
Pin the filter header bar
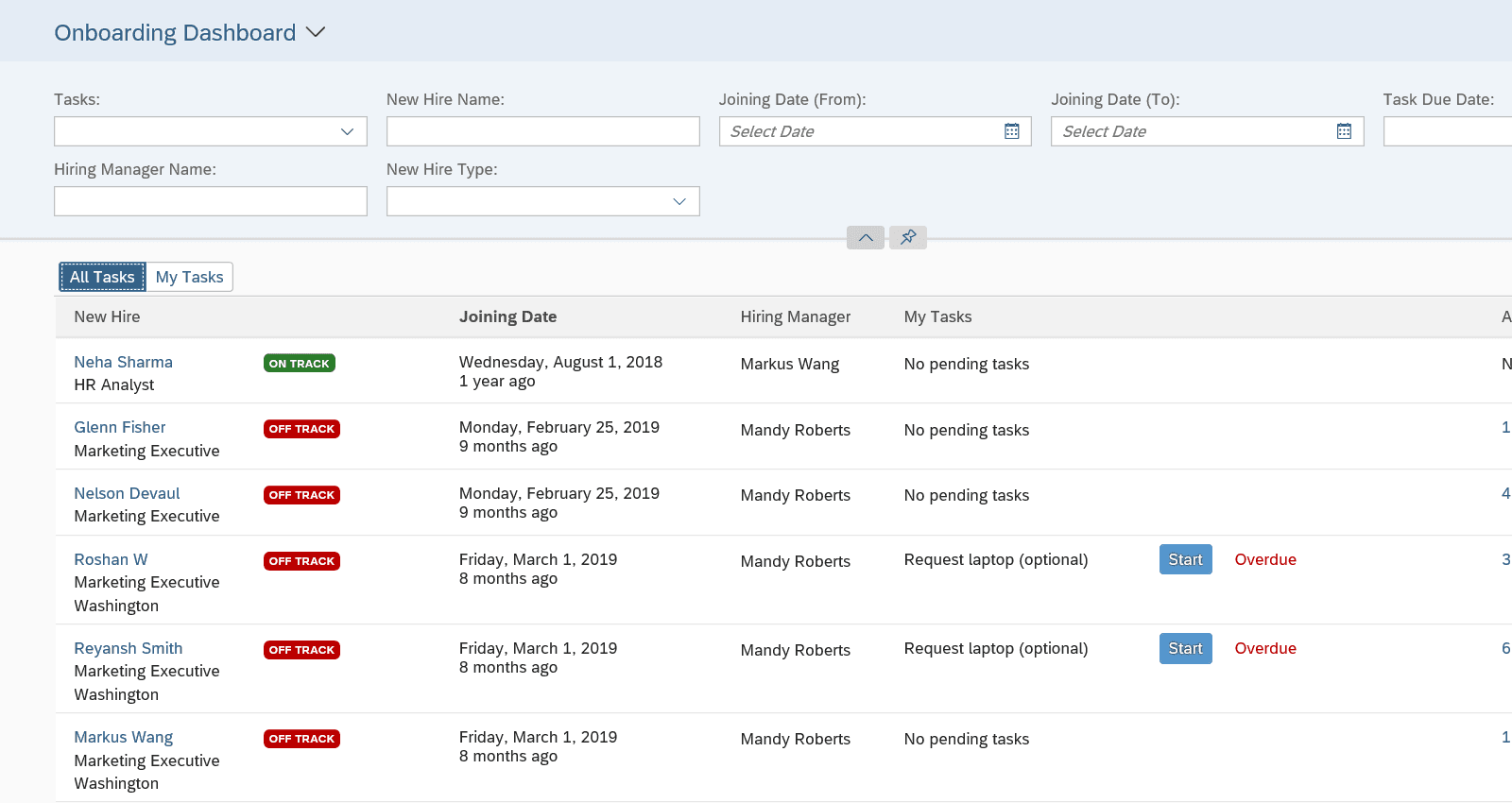tap(908, 237)
